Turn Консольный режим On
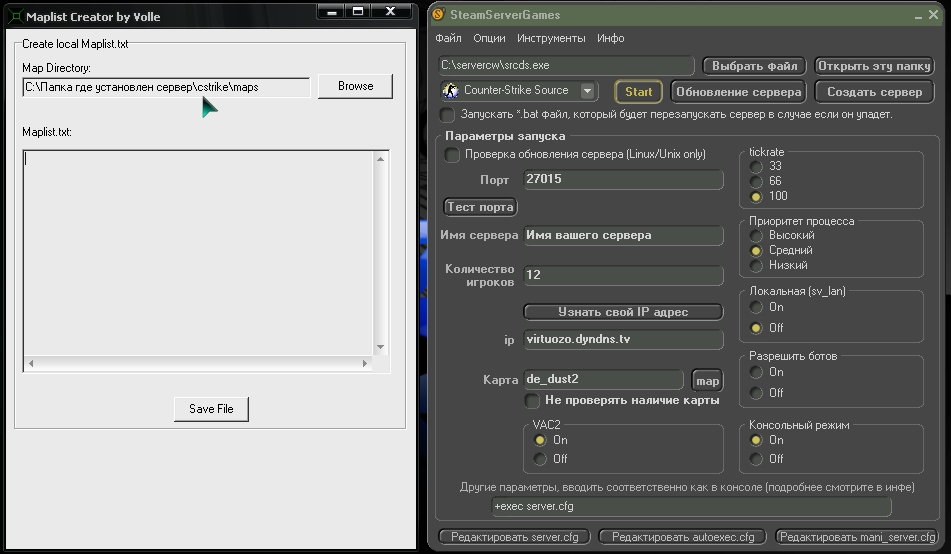951x554 pixels. [756, 441]
